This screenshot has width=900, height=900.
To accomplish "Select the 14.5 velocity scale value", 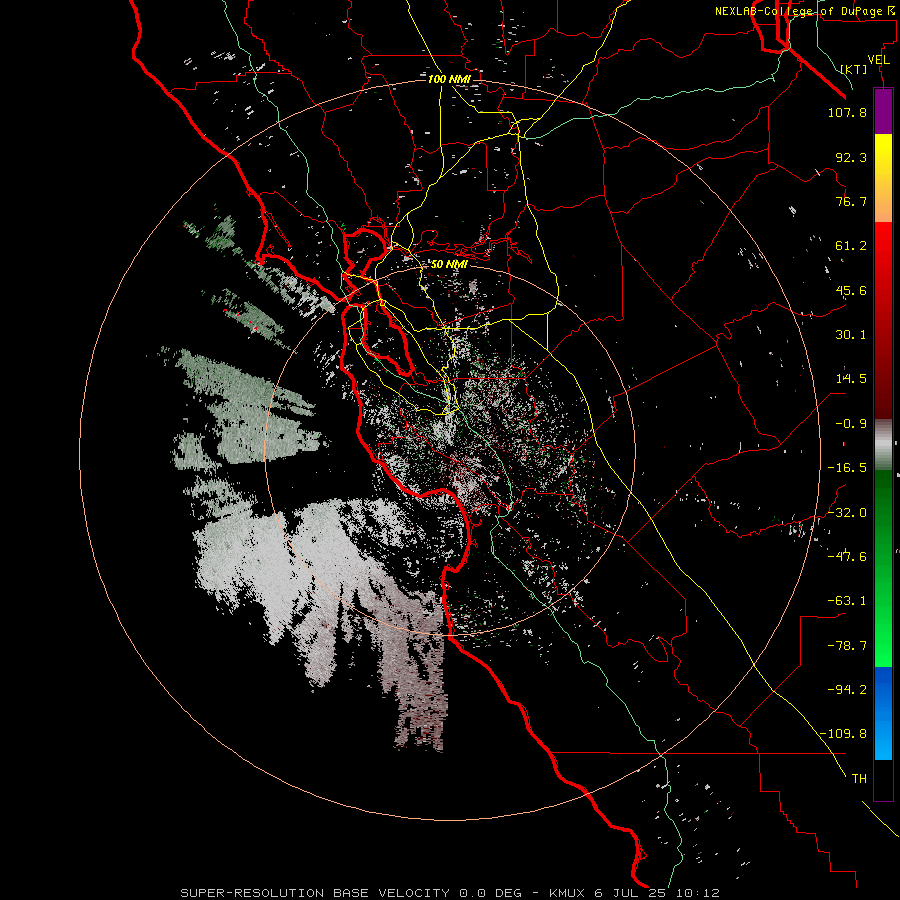I will (x=851, y=379).
